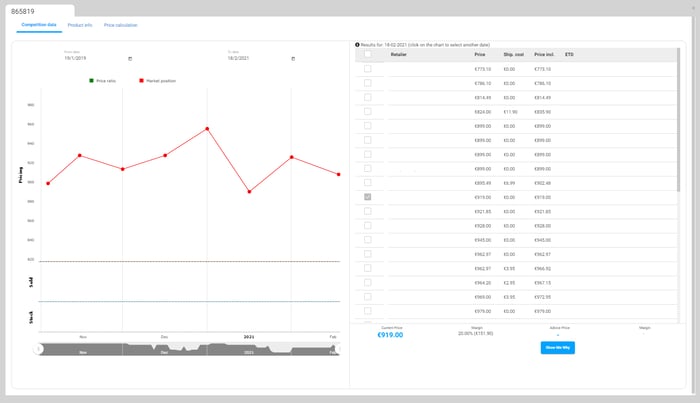The height and width of the screenshot is (403, 700).
Task: Click the €6.99 shipping cost cell
Action: click(x=509, y=183)
